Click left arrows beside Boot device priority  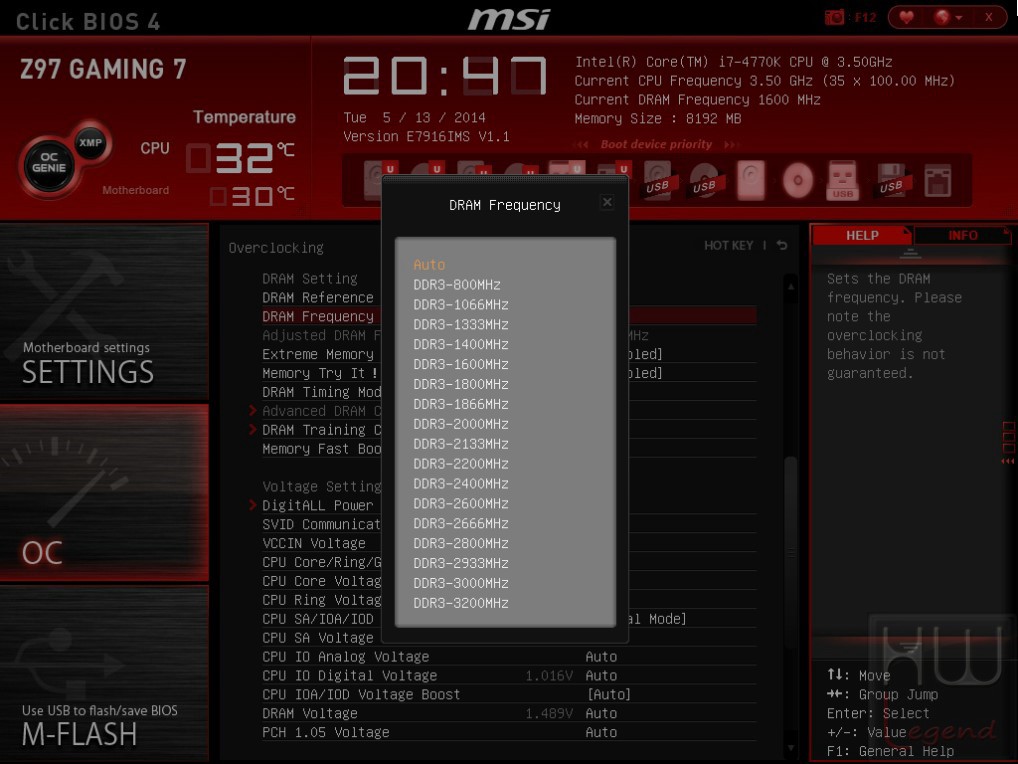(x=582, y=144)
